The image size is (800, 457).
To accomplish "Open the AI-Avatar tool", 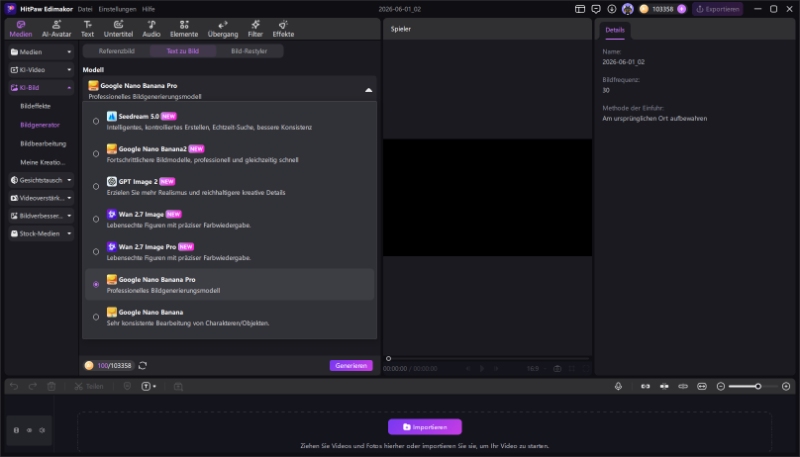I will point(57,29).
